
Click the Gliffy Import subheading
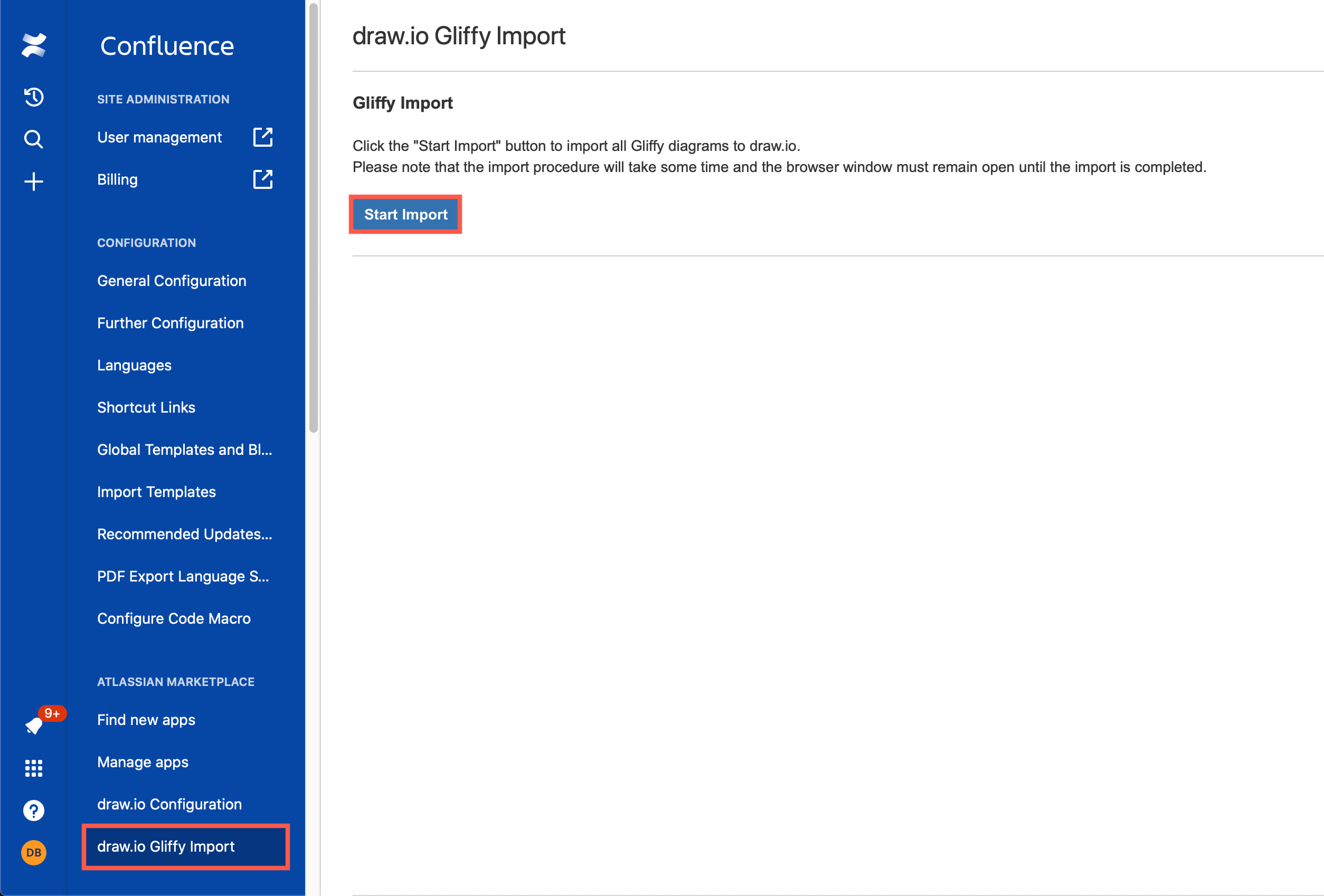(x=403, y=103)
